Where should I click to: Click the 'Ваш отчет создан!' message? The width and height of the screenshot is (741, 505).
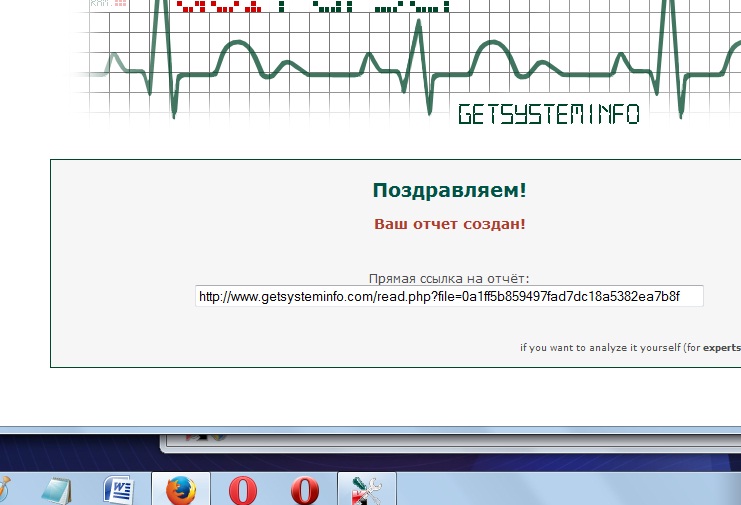[x=449, y=224]
